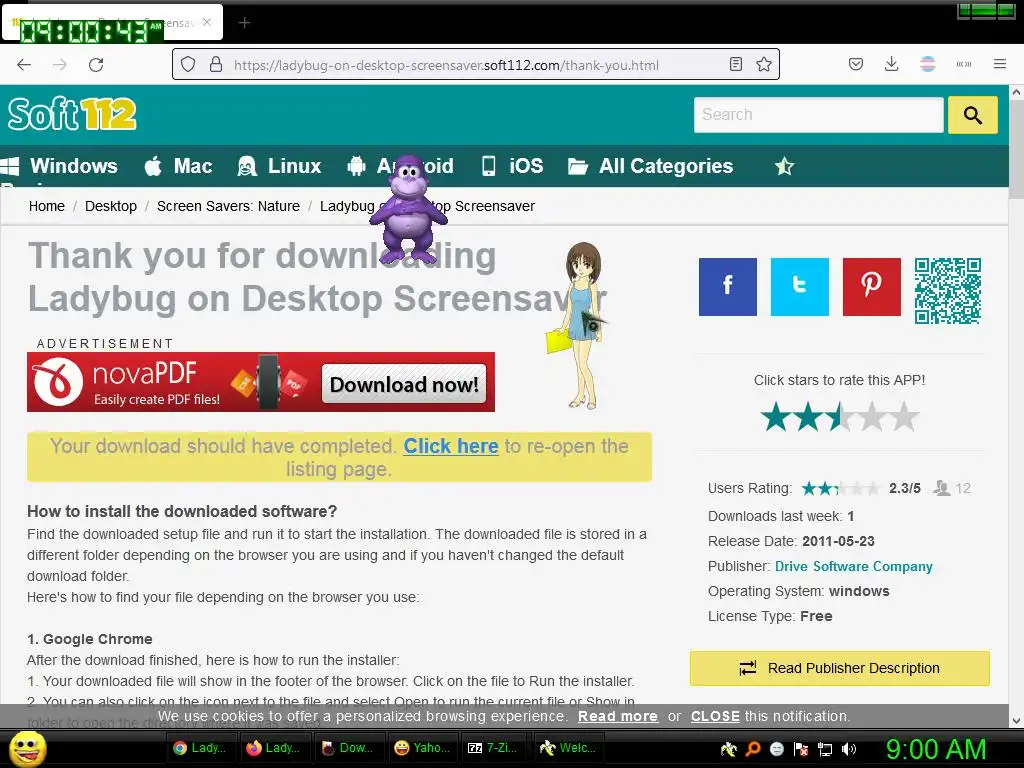Open a new browser tab with plus
Viewport: 1024px width, 768px height.
click(x=244, y=23)
